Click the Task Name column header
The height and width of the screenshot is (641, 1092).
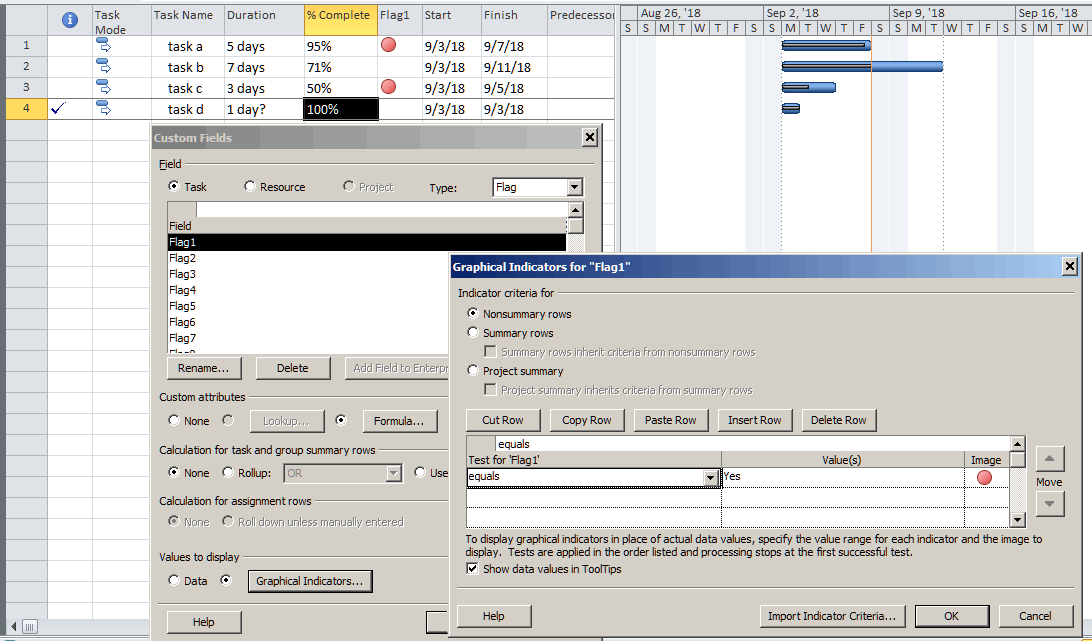click(x=187, y=21)
